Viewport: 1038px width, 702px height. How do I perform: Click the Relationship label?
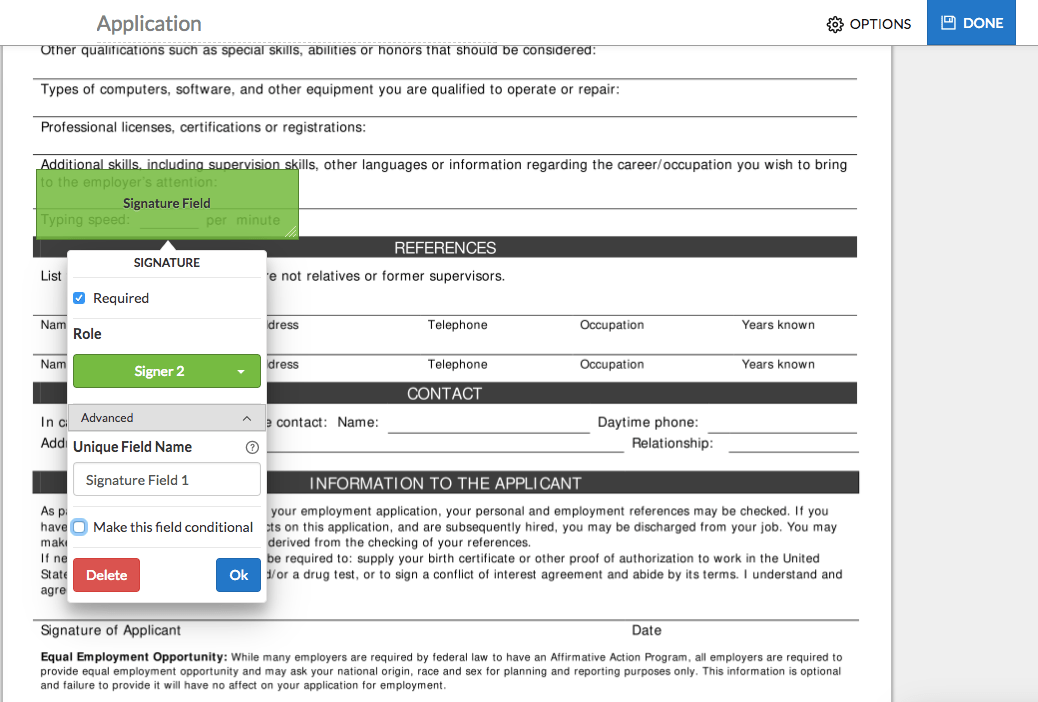coord(672,443)
